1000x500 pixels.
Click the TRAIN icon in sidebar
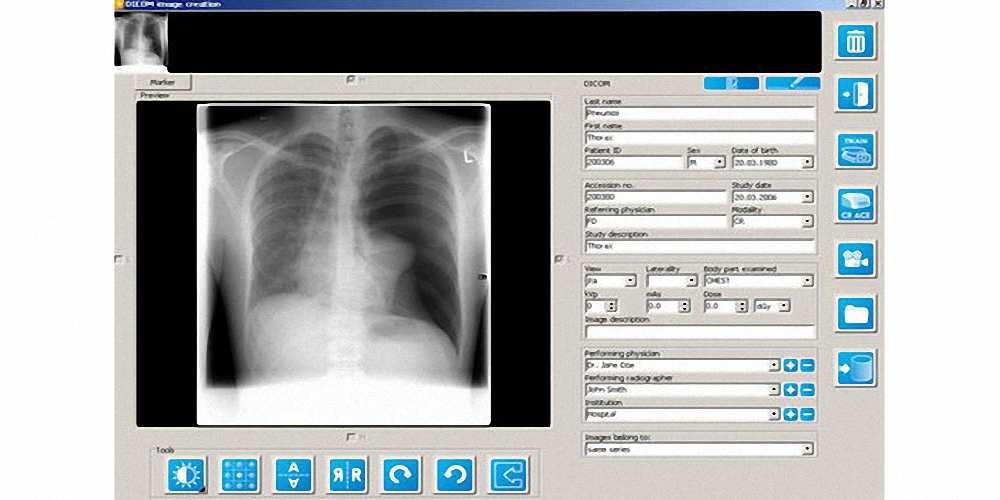pyautogui.click(x=856, y=149)
